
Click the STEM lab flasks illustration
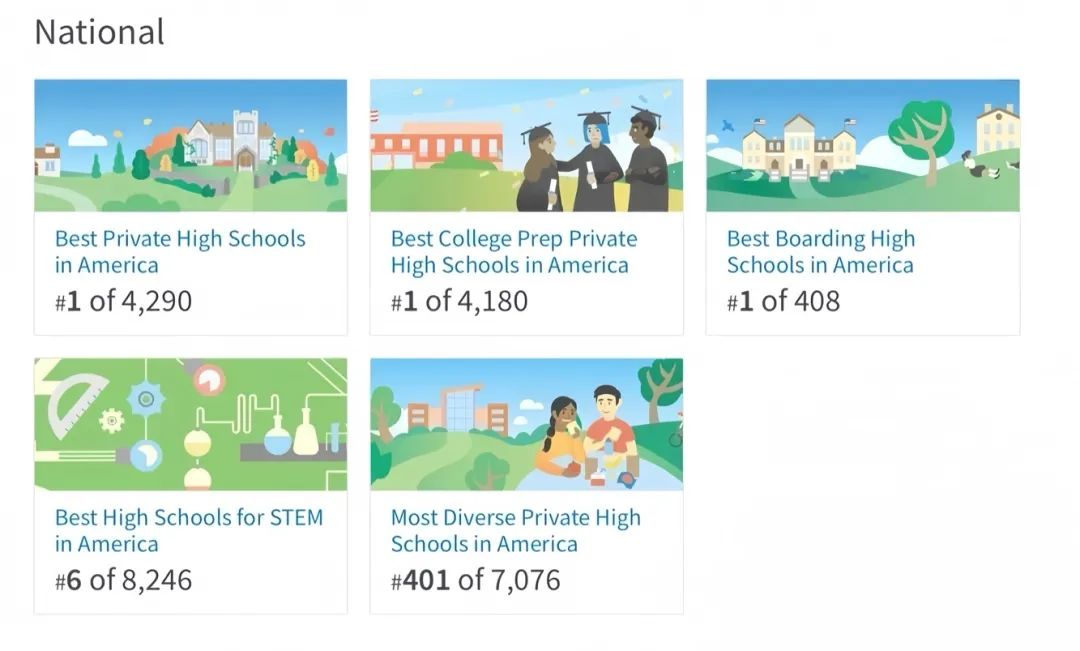(x=191, y=424)
